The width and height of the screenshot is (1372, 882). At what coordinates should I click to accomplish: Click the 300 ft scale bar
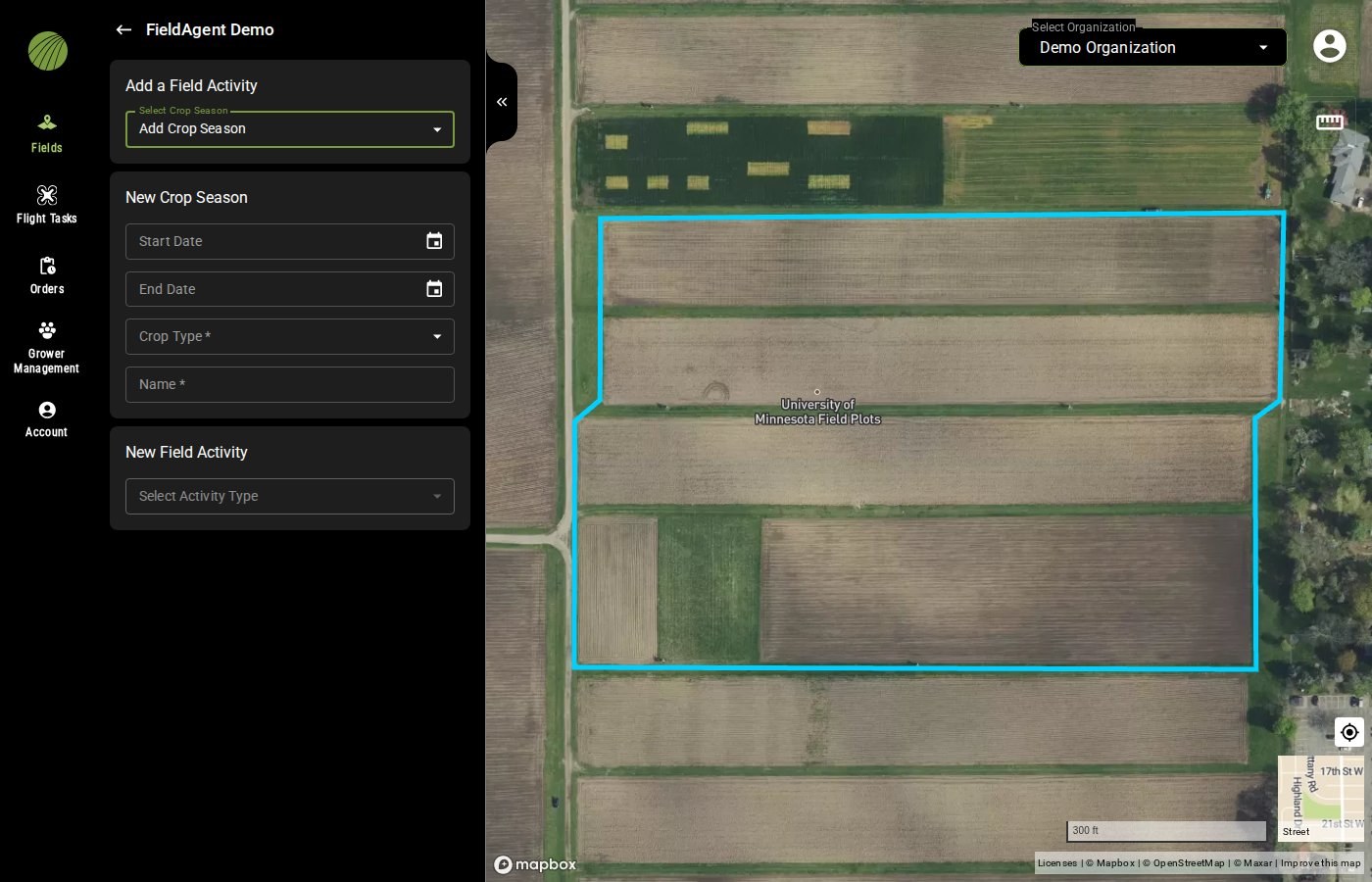click(1166, 831)
